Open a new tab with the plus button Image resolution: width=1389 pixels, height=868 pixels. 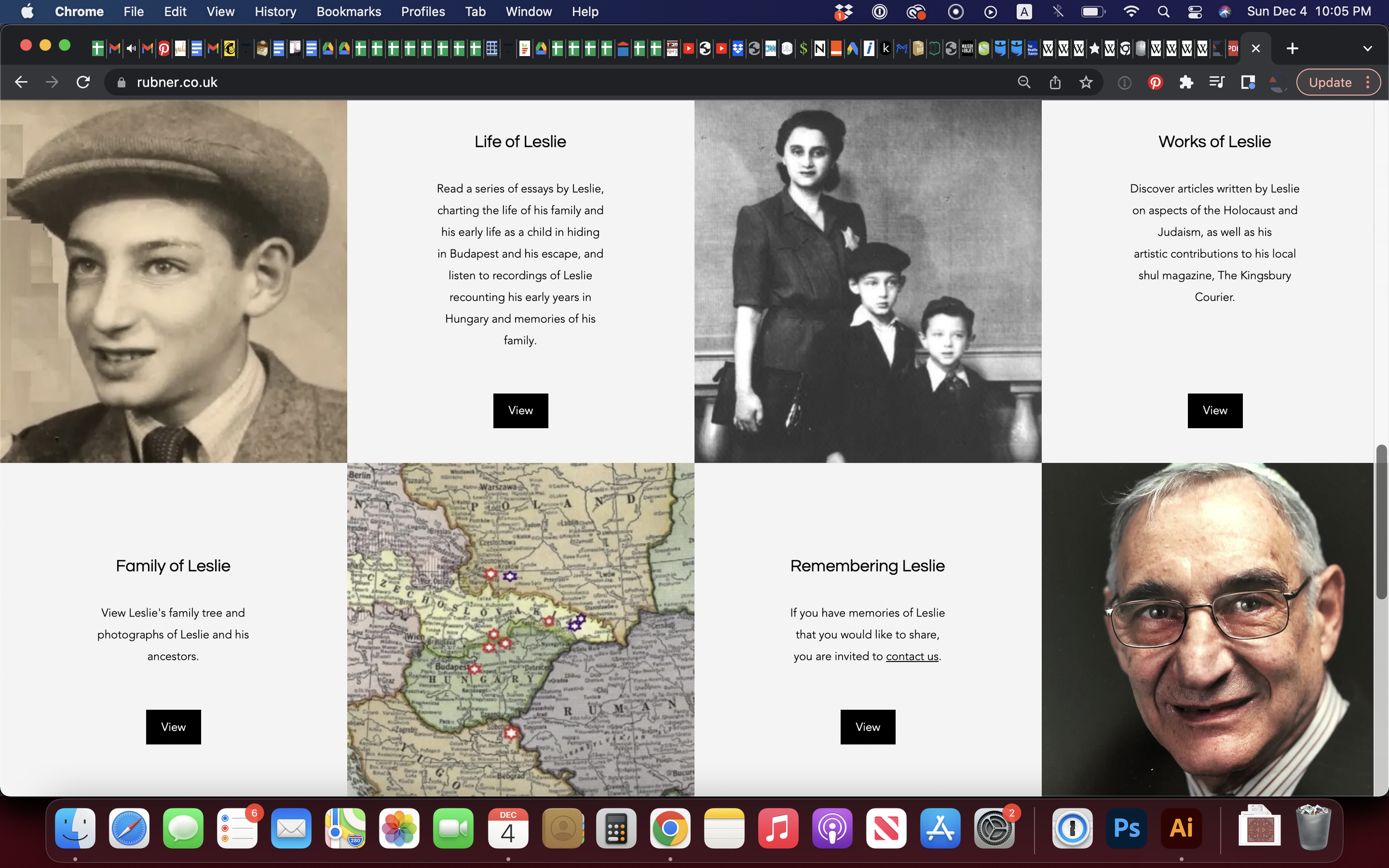1292,48
